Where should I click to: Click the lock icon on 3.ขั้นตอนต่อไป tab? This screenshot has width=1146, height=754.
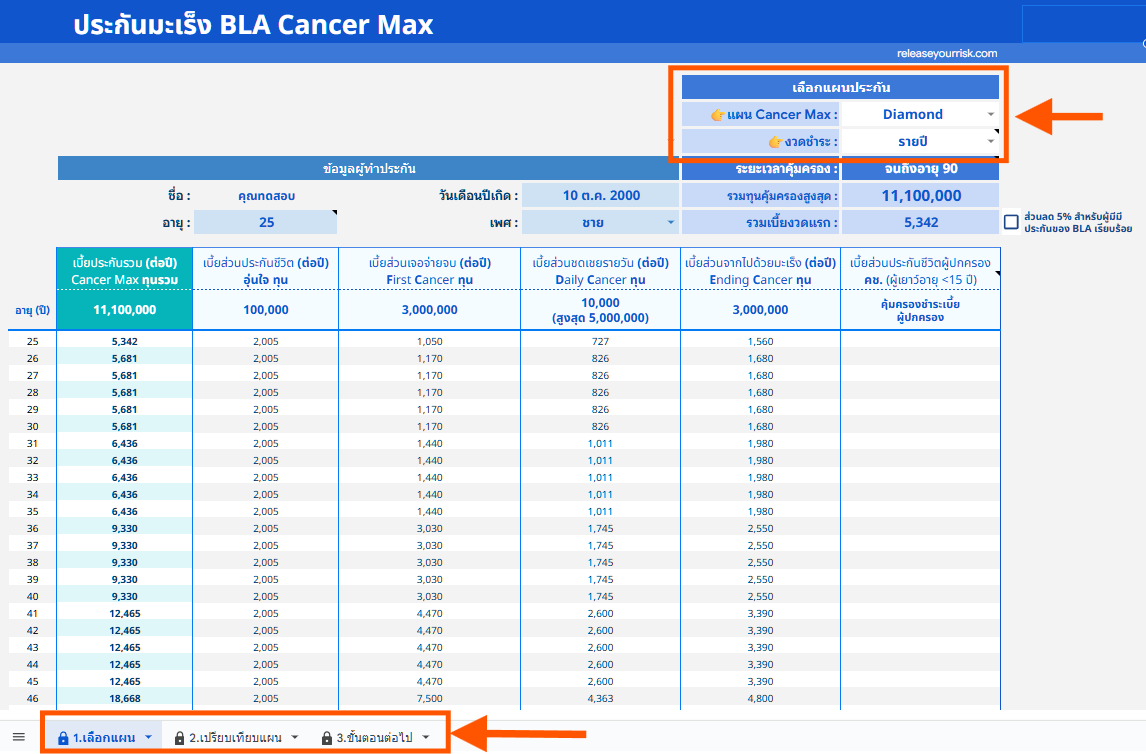326,738
